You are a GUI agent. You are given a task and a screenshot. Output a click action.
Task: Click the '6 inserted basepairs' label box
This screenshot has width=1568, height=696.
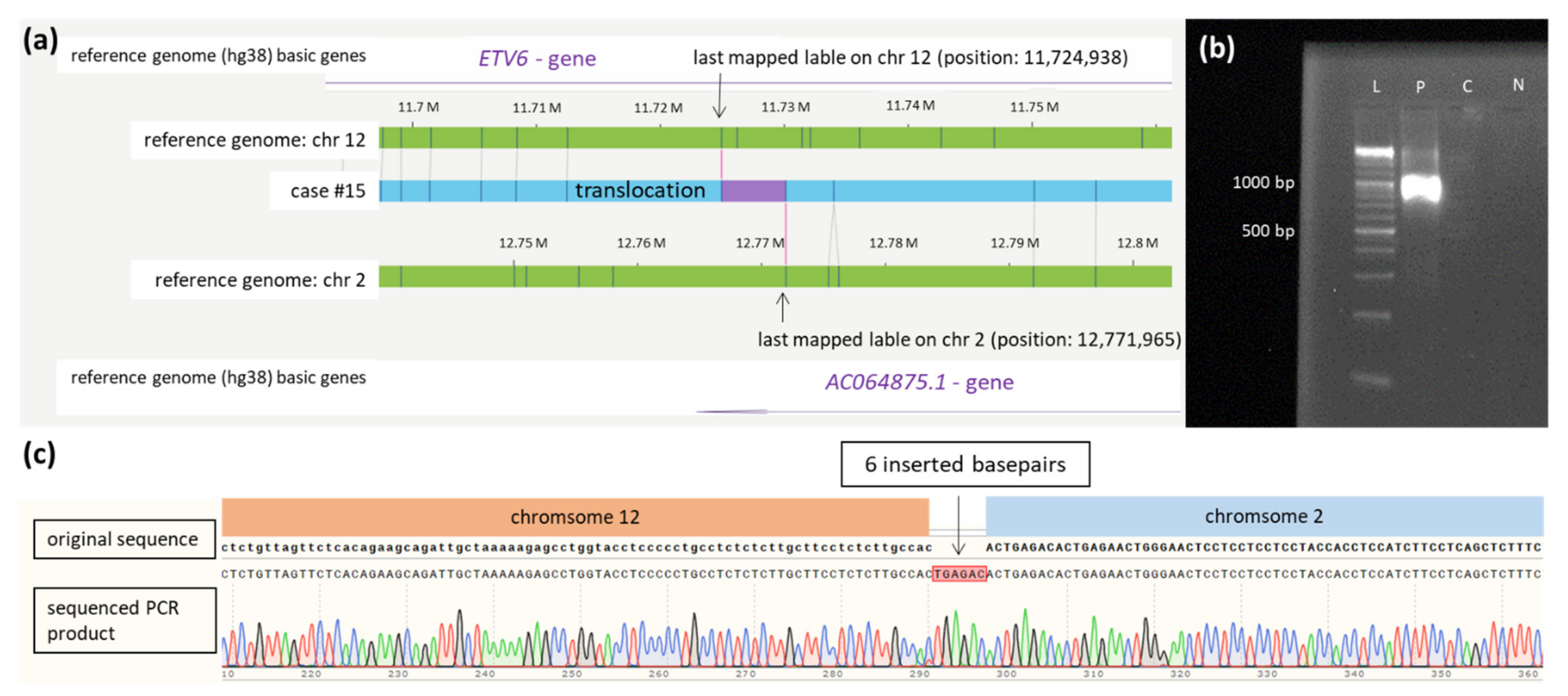point(965,464)
